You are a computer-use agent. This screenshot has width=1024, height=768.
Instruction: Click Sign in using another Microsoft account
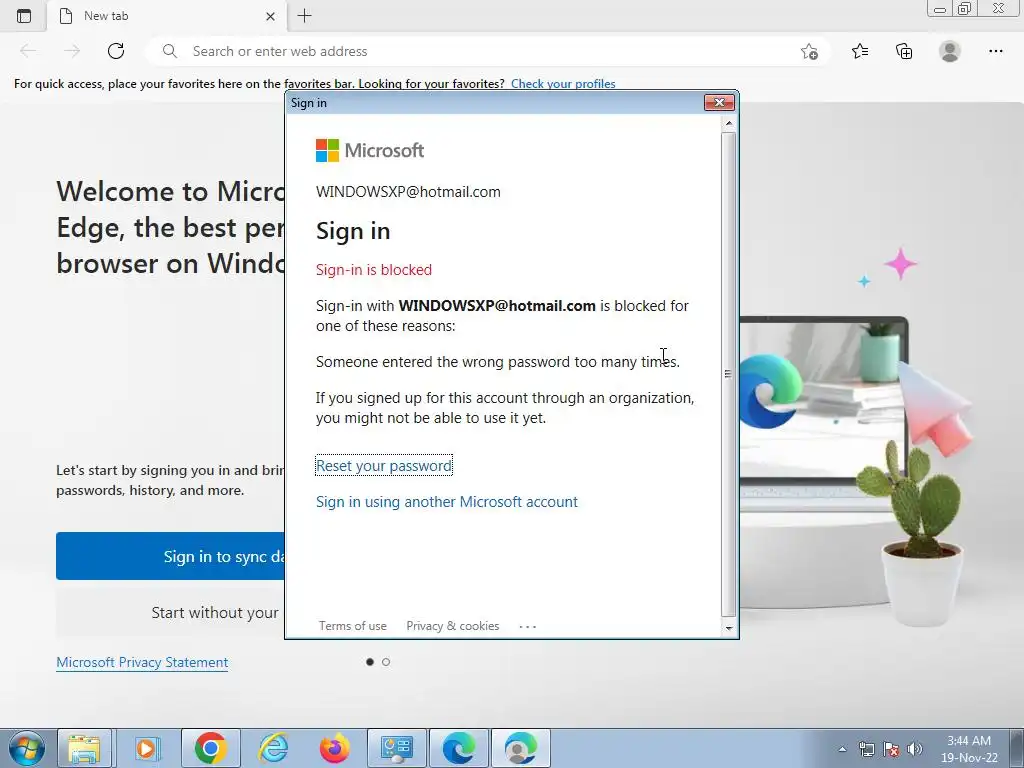(x=447, y=502)
